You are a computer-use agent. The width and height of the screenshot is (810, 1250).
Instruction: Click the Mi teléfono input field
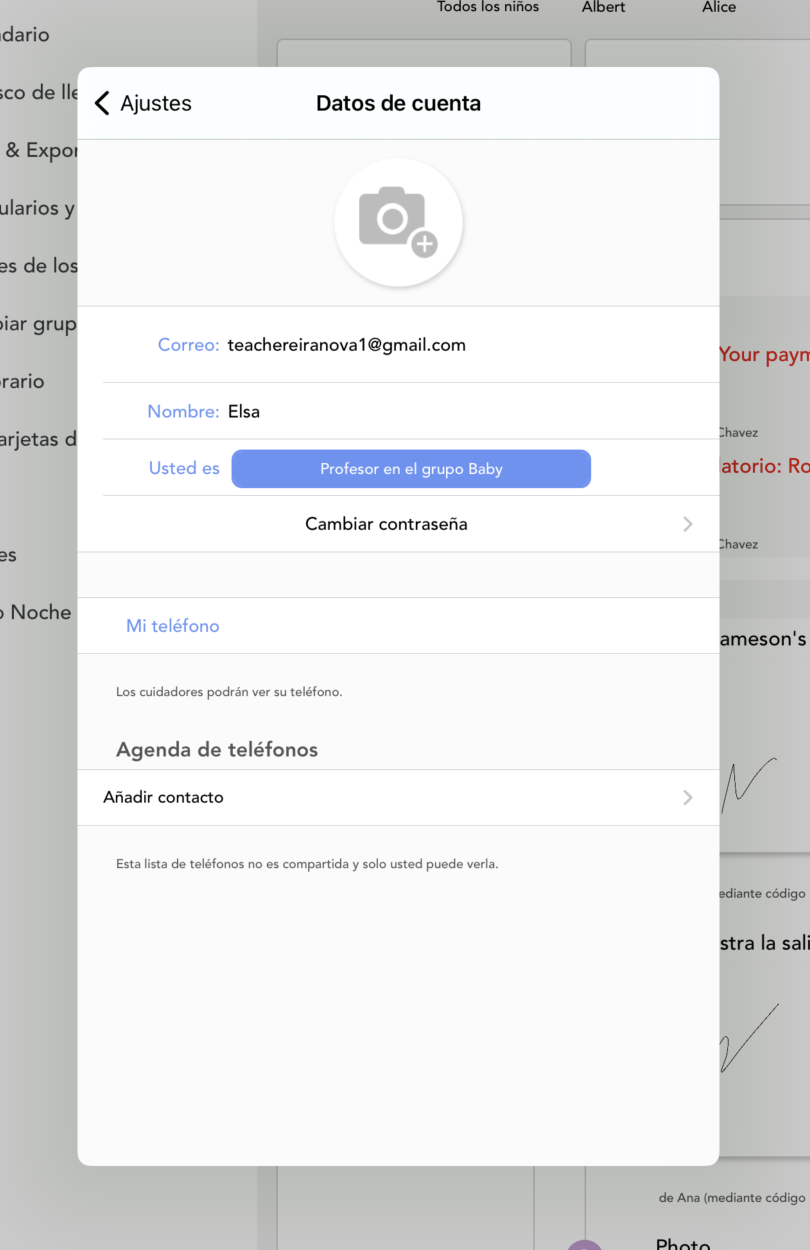(398, 626)
